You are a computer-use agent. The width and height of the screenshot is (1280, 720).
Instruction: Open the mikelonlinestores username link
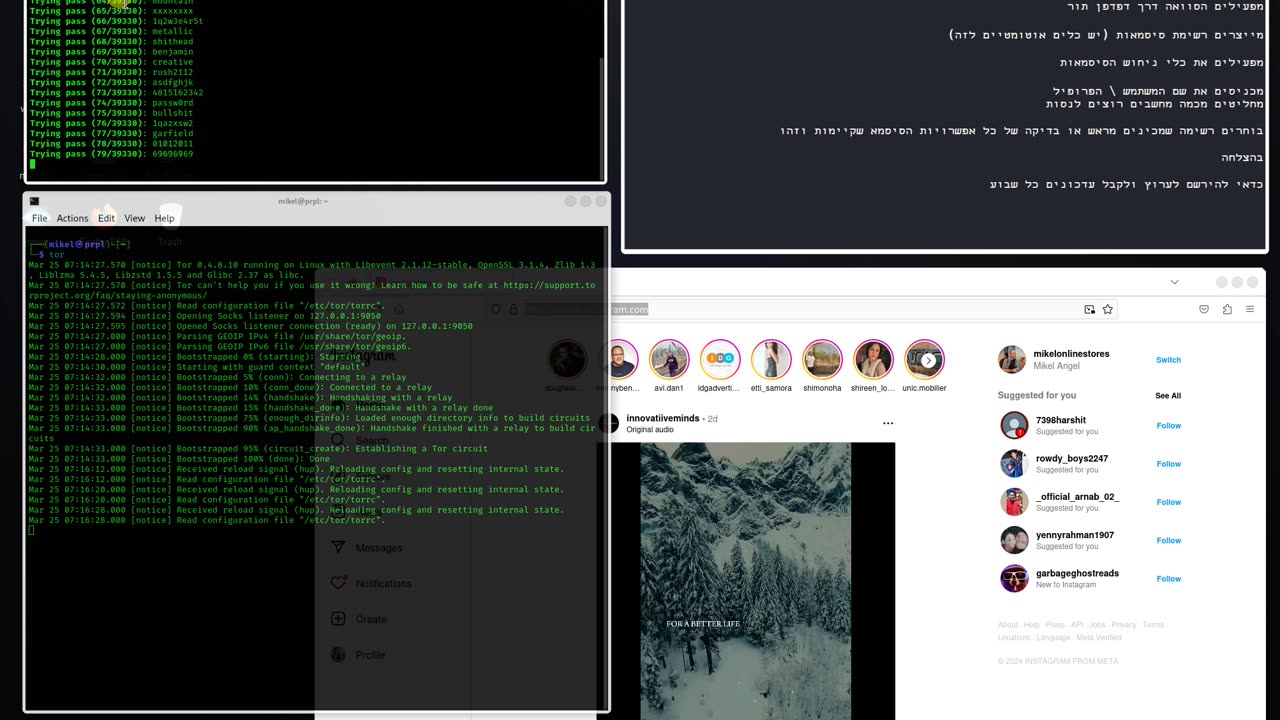coord(1071,354)
